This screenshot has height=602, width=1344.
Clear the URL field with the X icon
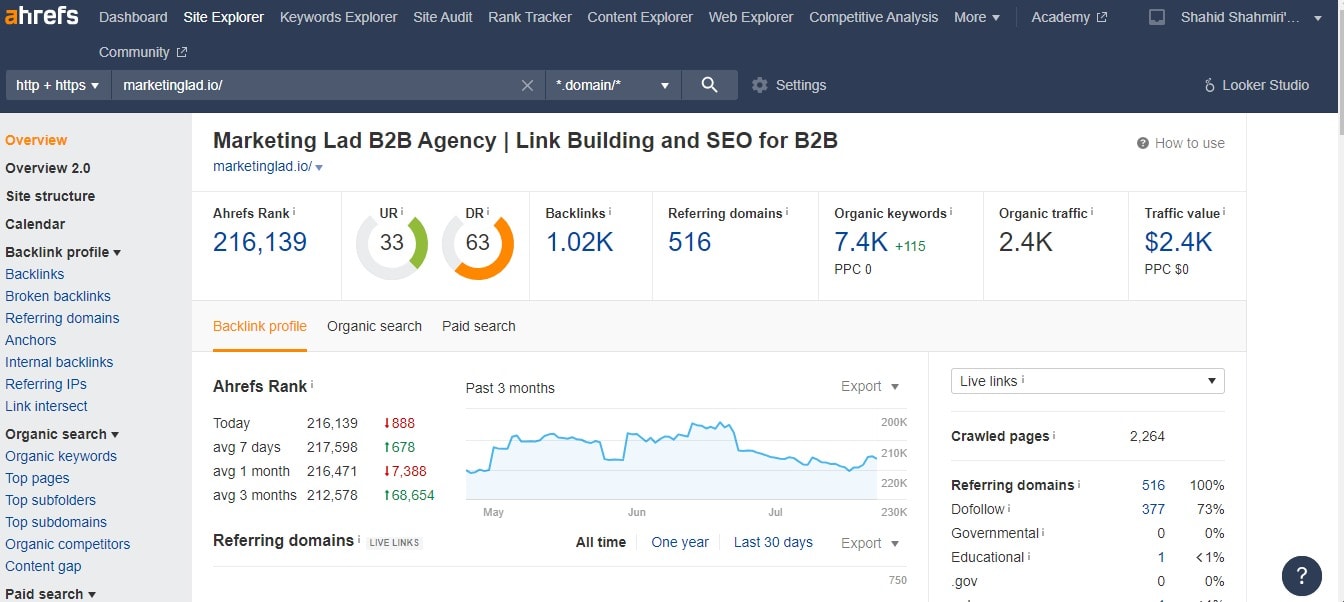(527, 85)
